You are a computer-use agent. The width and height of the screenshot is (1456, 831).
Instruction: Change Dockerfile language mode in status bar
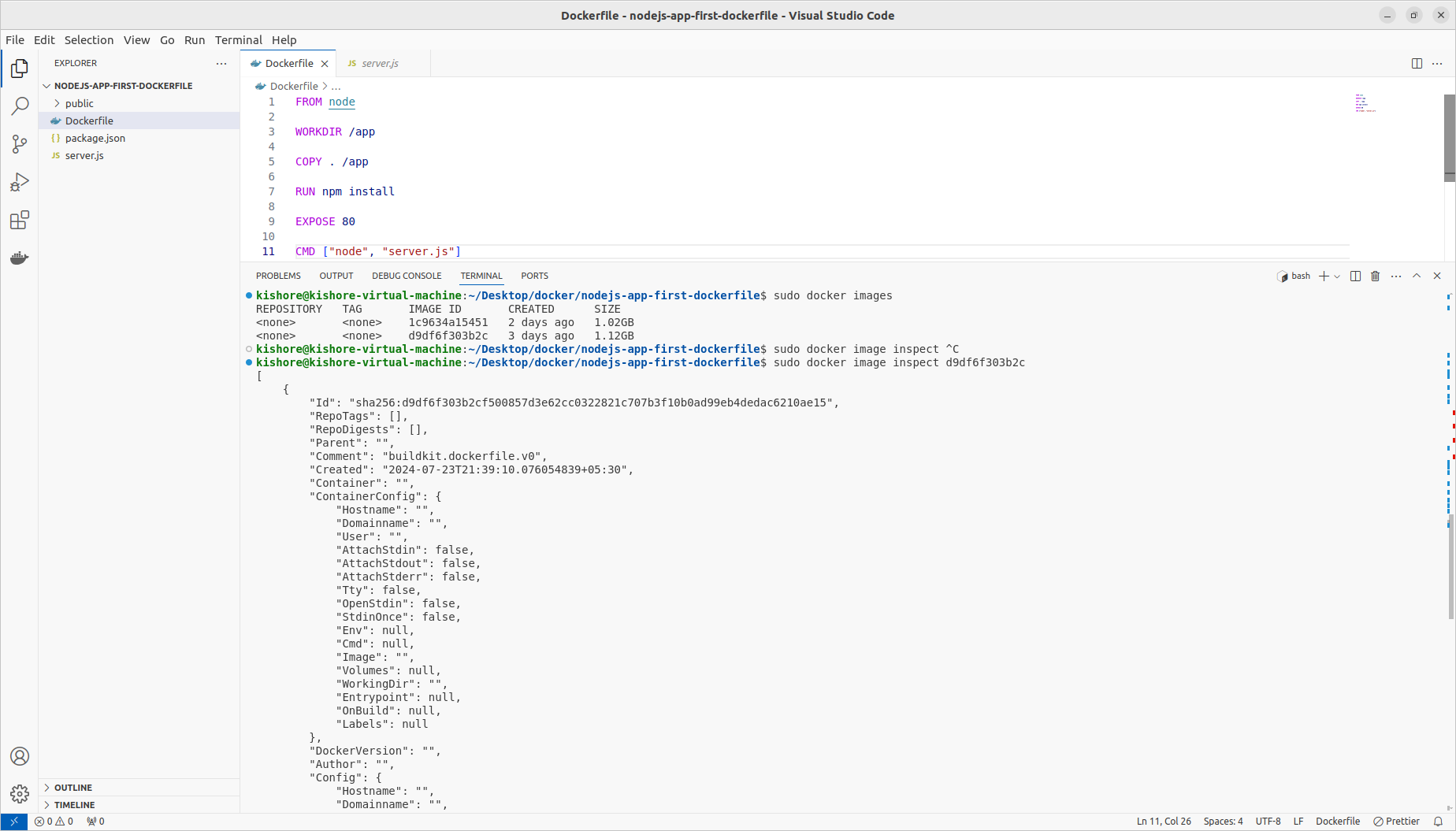1337,821
